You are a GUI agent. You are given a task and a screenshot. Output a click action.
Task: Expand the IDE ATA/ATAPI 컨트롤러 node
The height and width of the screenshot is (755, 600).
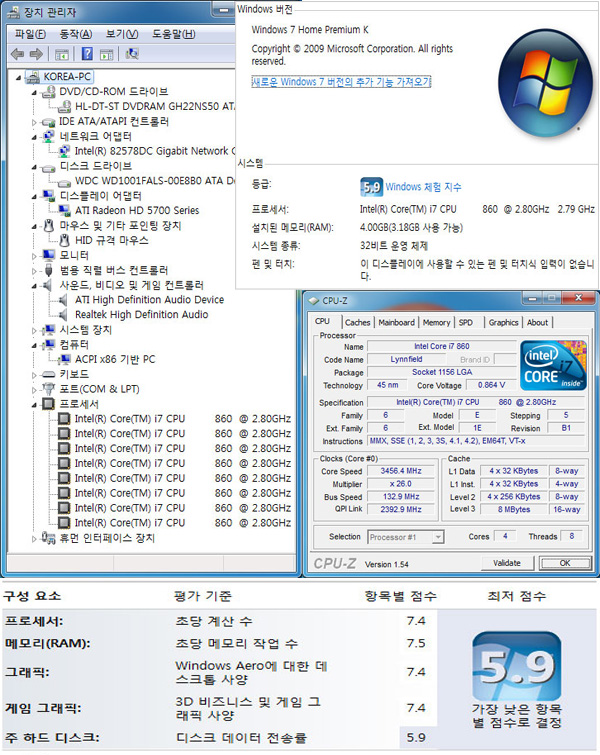pos(34,122)
